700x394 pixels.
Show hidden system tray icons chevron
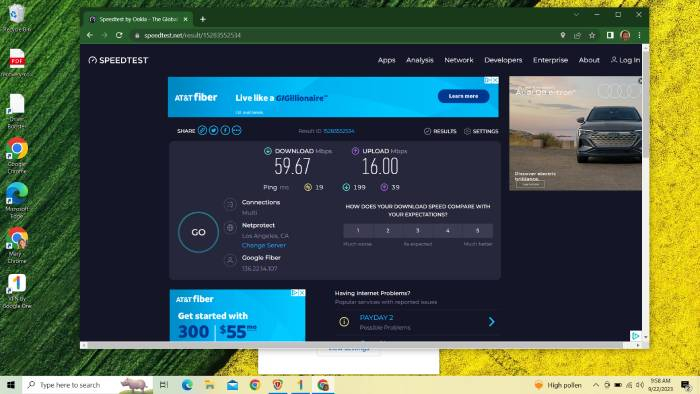596,385
